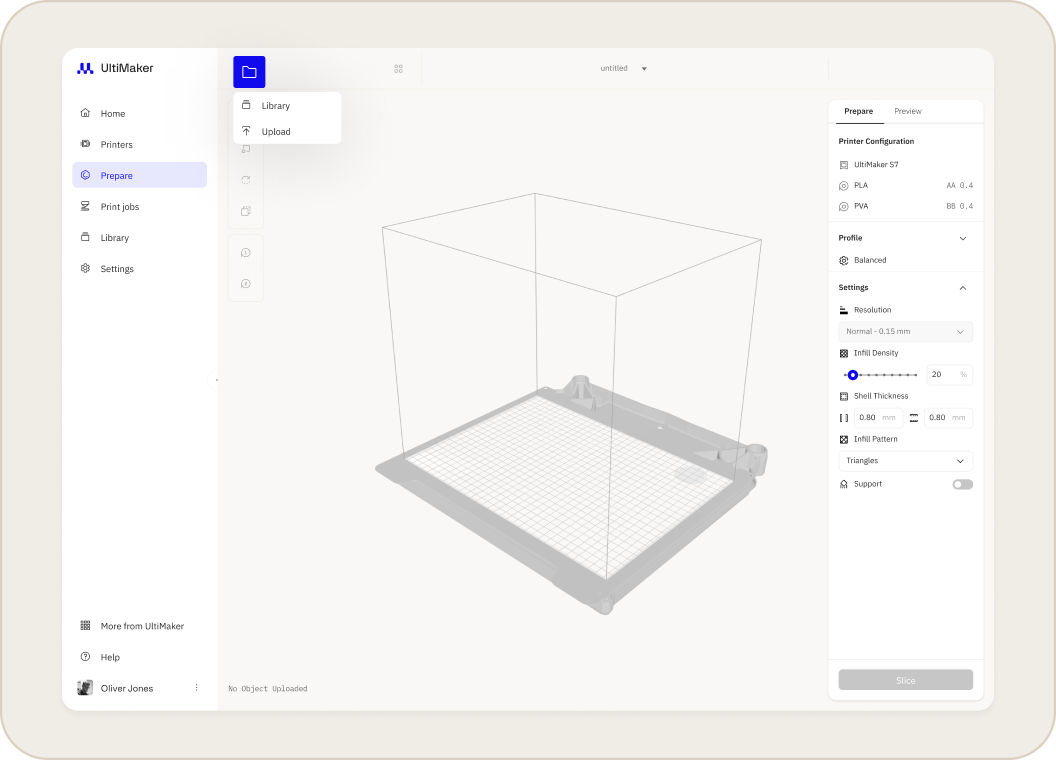Expand the Profile section chevron
The image size is (1056, 760).
click(963, 239)
